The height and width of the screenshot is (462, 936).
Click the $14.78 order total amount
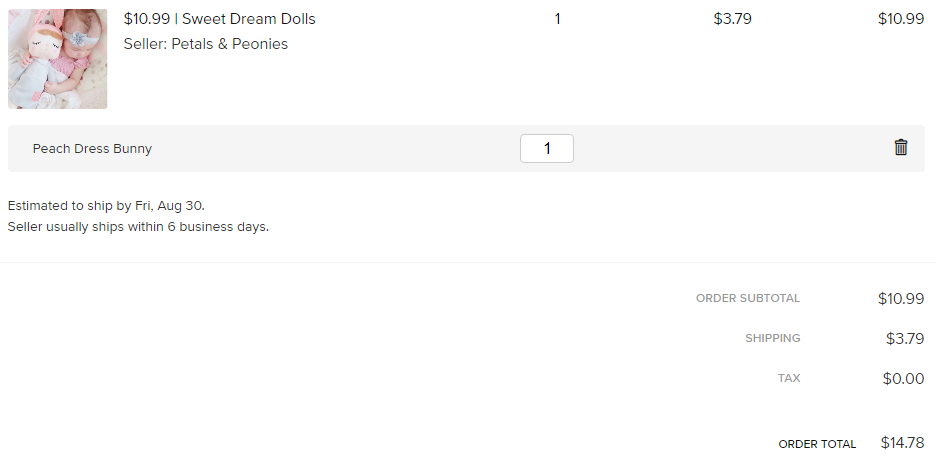click(x=903, y=442)
